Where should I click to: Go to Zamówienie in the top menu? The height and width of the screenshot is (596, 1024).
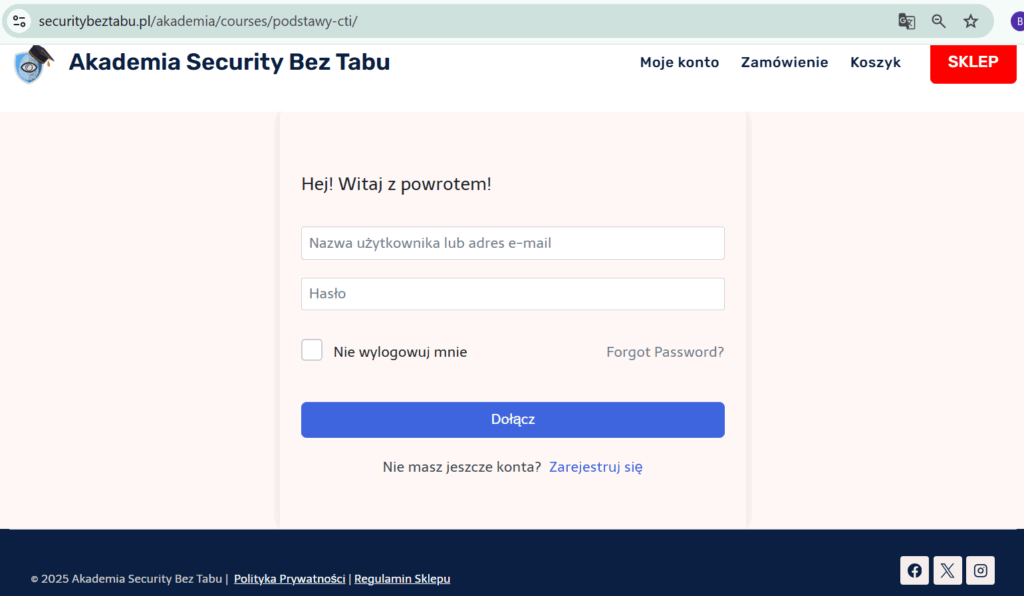point(784,62)
